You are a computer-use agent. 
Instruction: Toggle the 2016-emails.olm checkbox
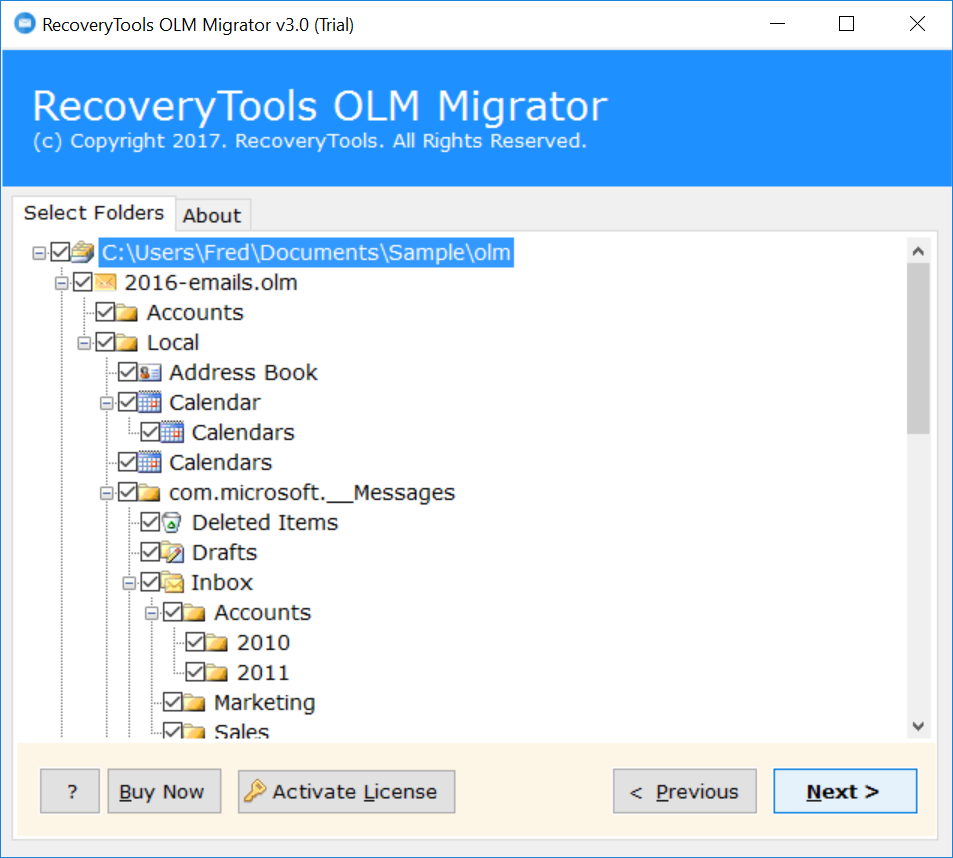point(83,282)
